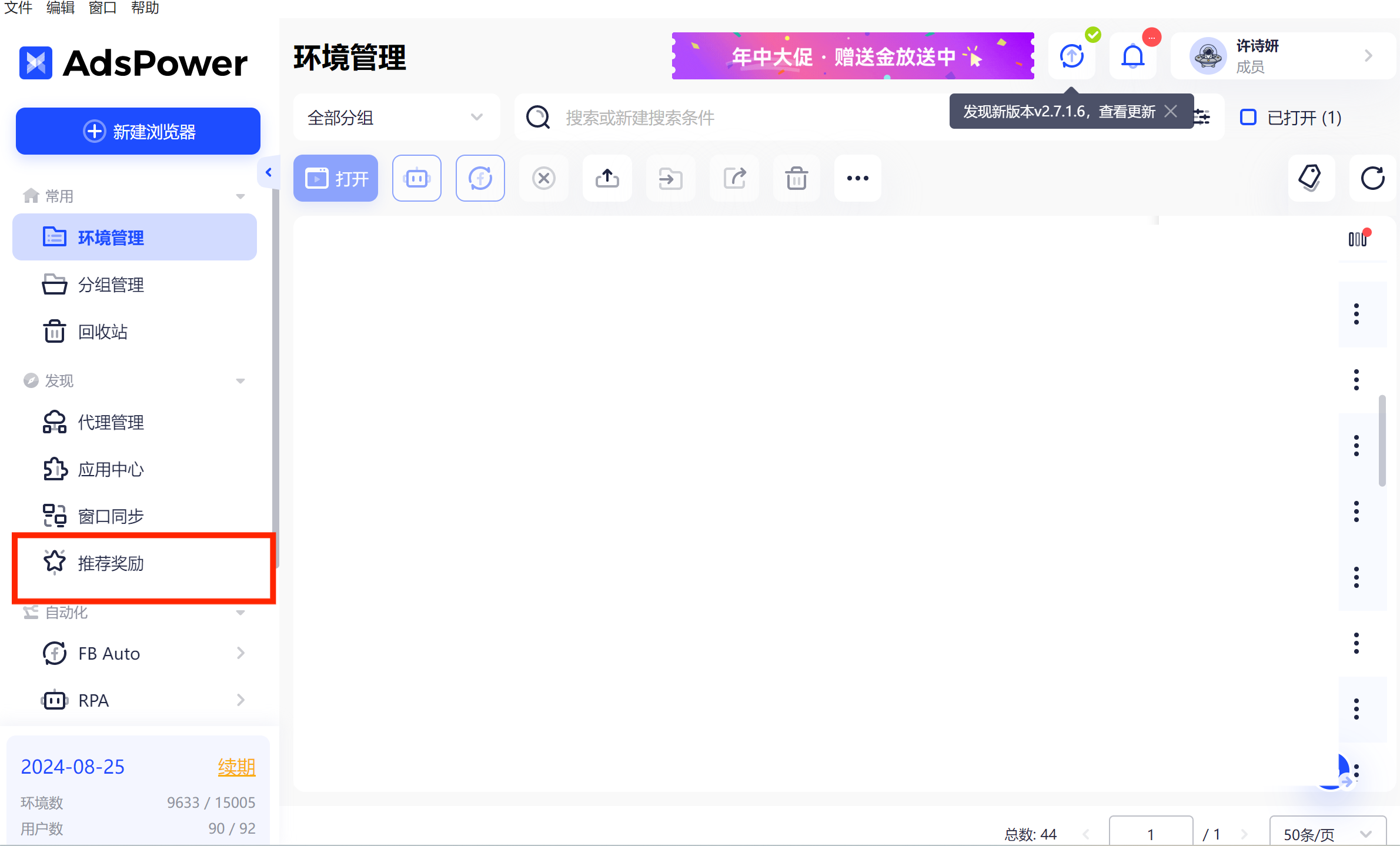Open column settings icon with red dot

pos(1357,239)
